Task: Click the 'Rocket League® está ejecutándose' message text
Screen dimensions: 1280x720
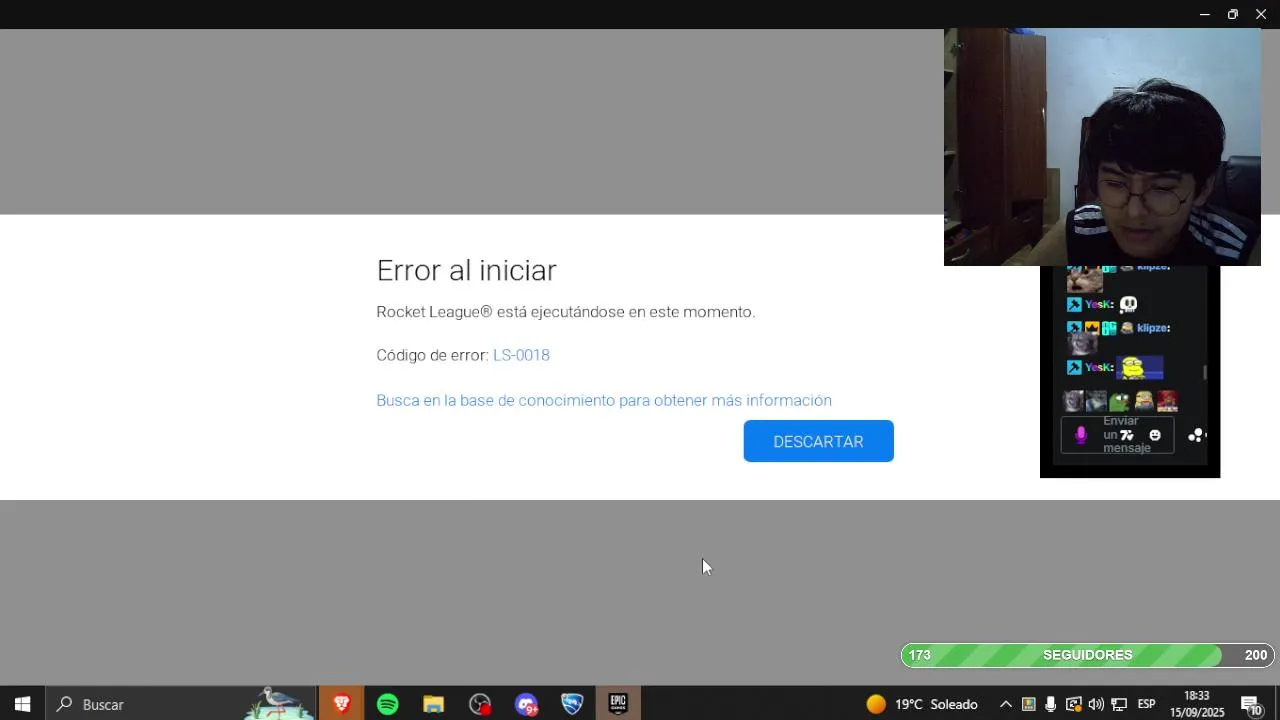Action: pos(565,312)
